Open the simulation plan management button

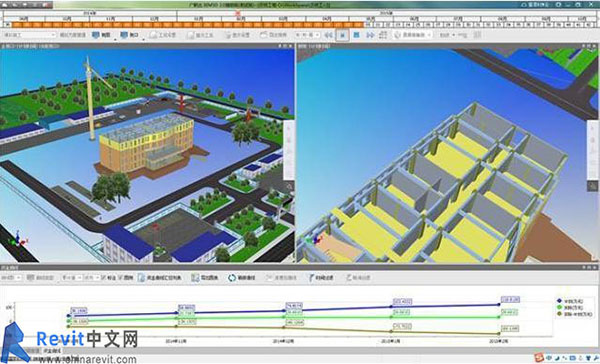pos(73,35)
